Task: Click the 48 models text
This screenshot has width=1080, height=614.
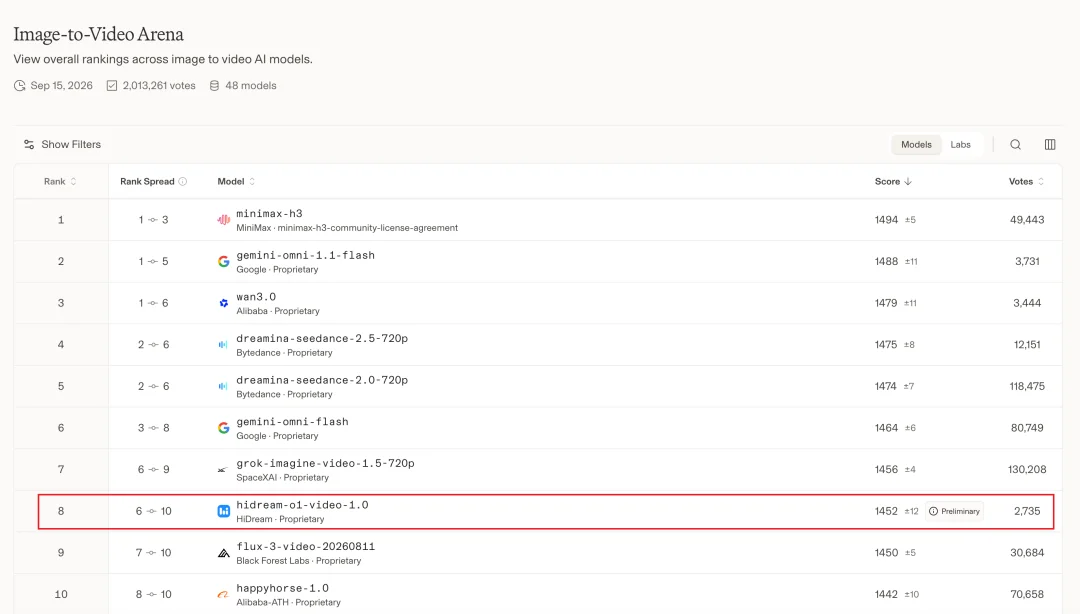Action: pos(251,85)
